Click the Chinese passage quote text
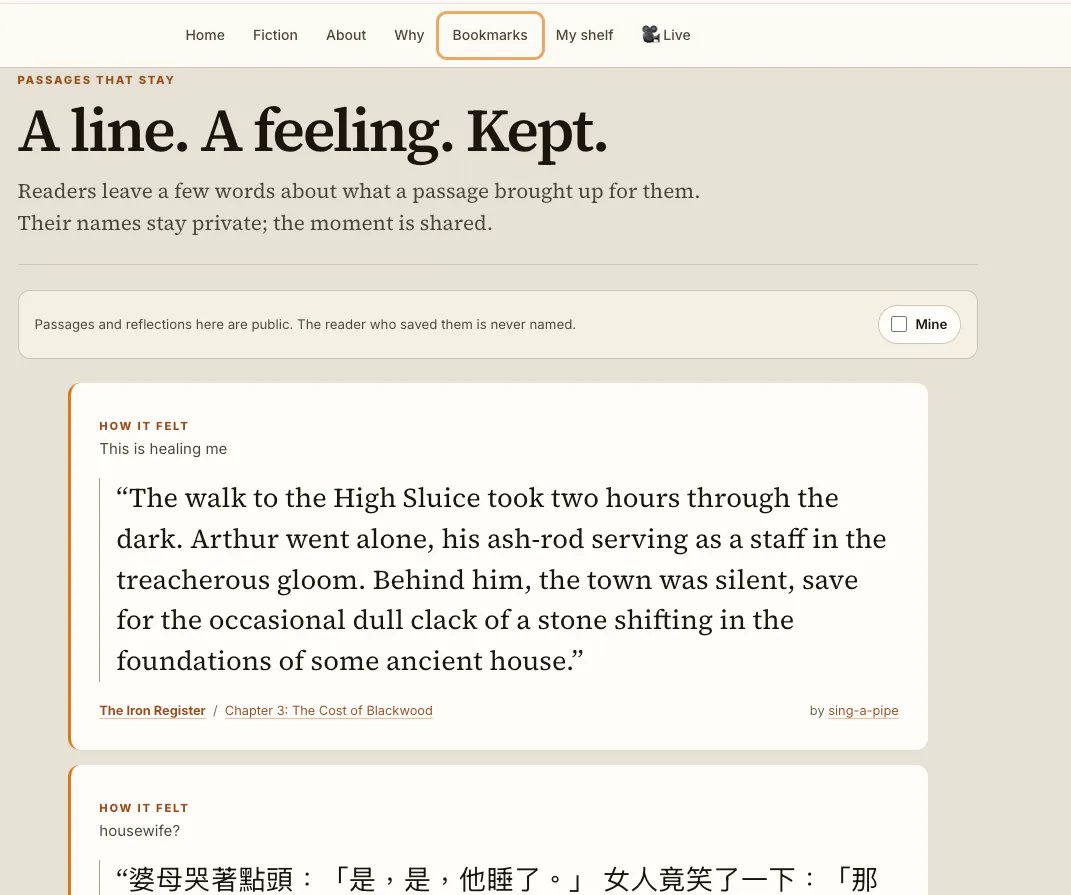This screenshot has height=895, width=1071. tap(497, 879)
